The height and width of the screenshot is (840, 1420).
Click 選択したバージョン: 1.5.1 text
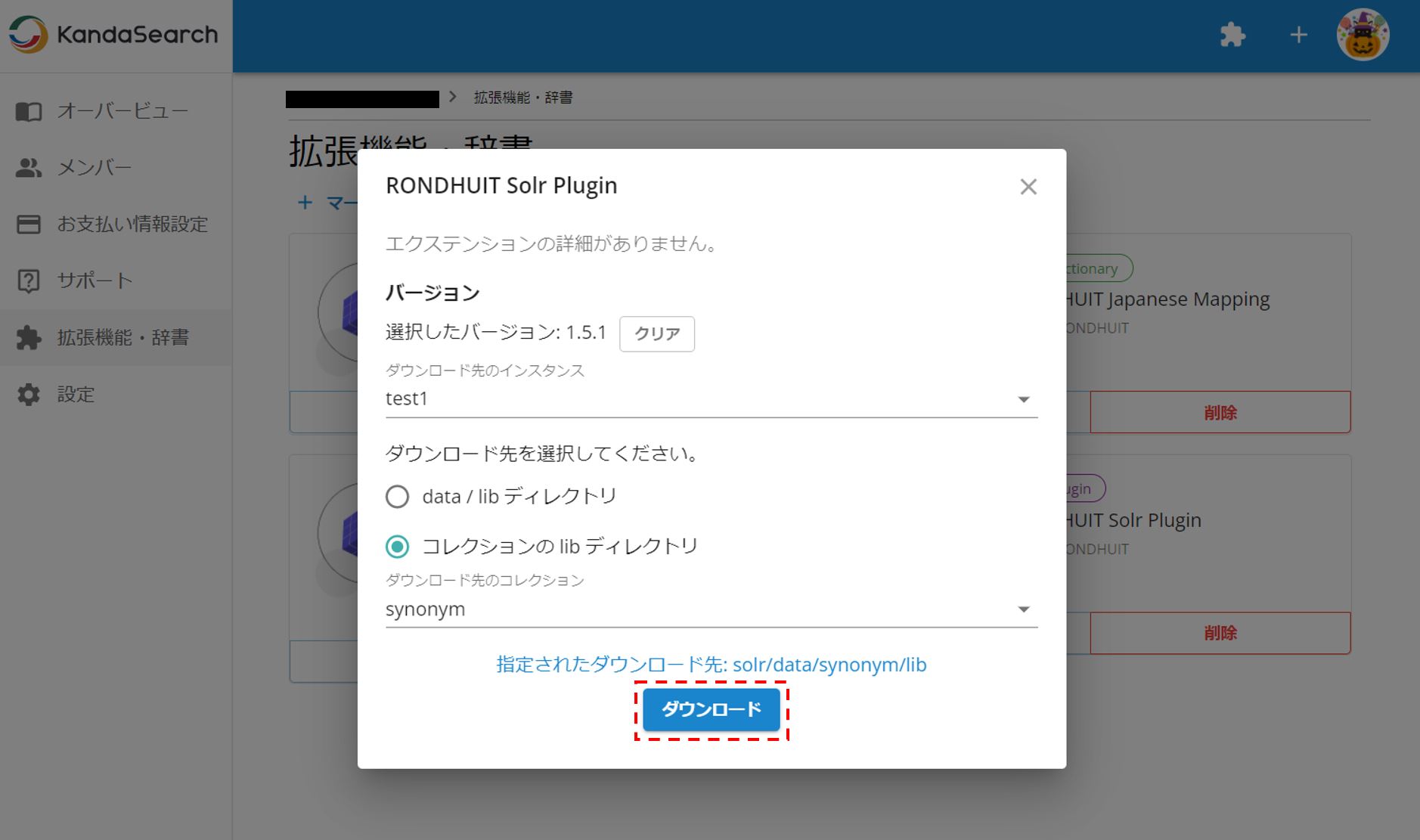click(x=496, y=333)
